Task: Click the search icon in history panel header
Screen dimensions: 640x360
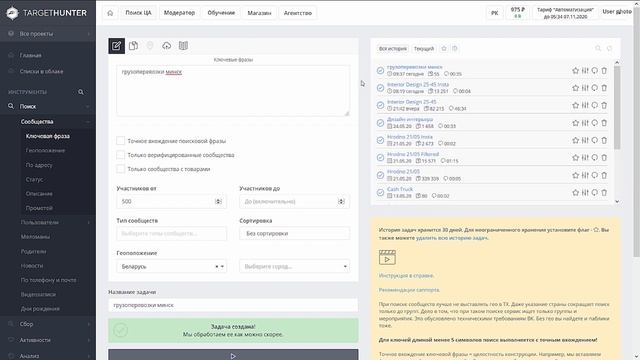Action: 598,49
